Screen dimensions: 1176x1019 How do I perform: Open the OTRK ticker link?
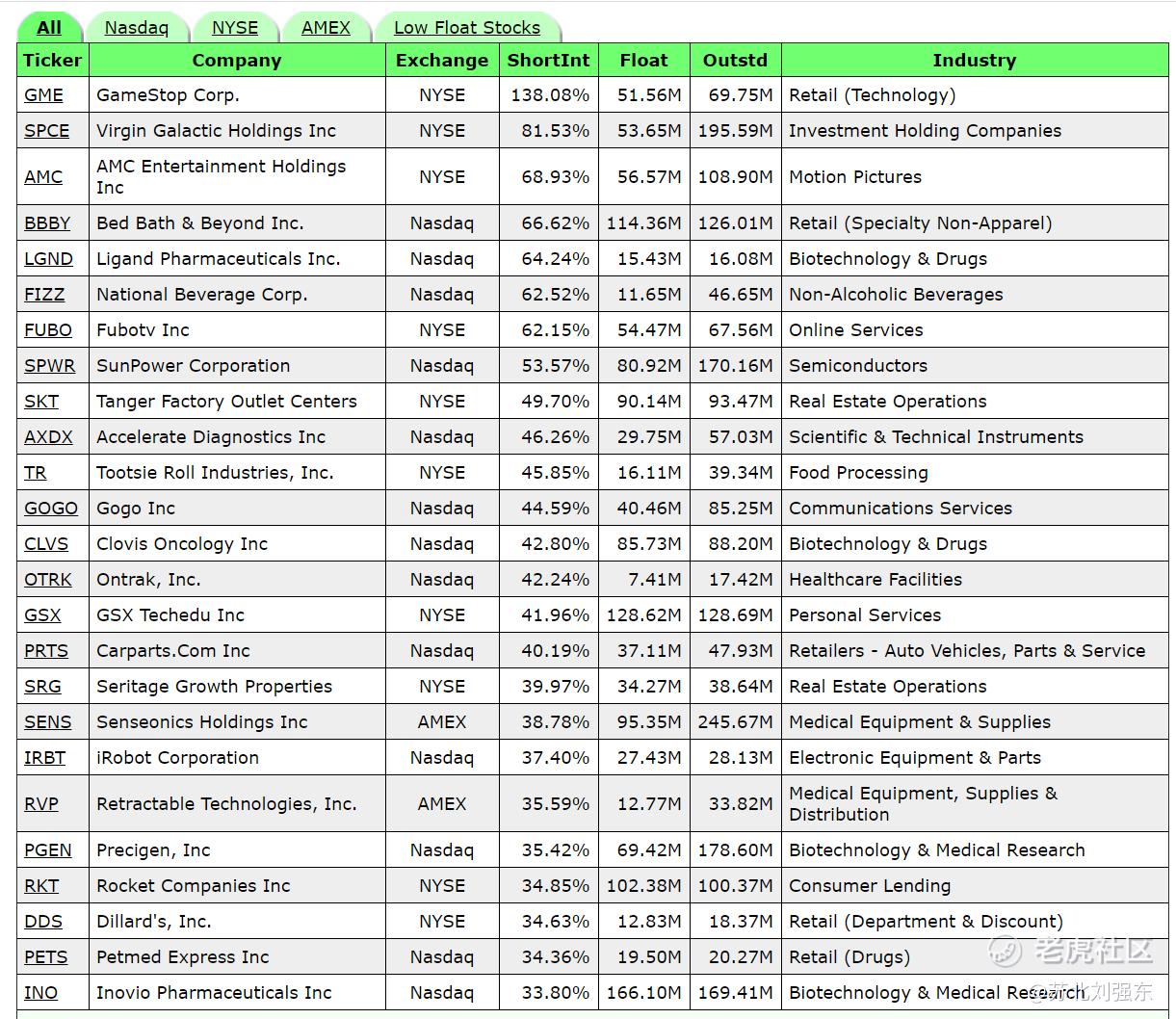[48, 580]
